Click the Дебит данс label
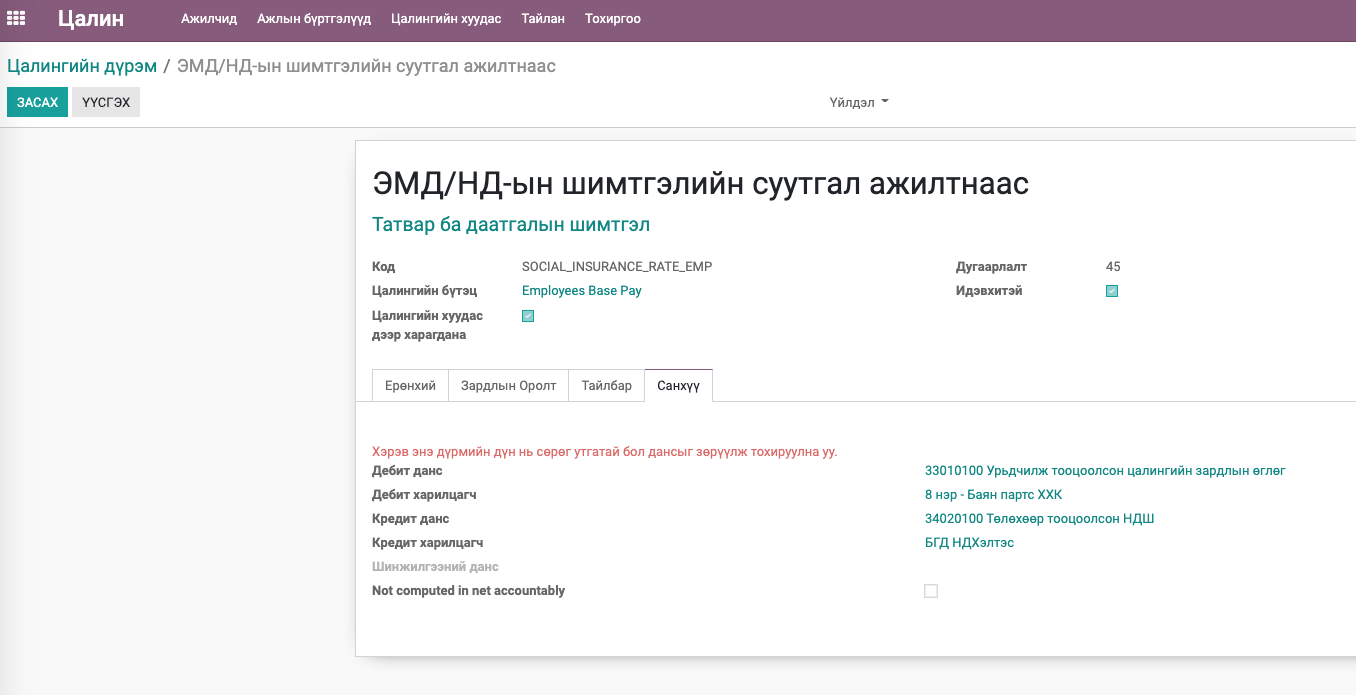1356x695 pixels. [407, 471]
